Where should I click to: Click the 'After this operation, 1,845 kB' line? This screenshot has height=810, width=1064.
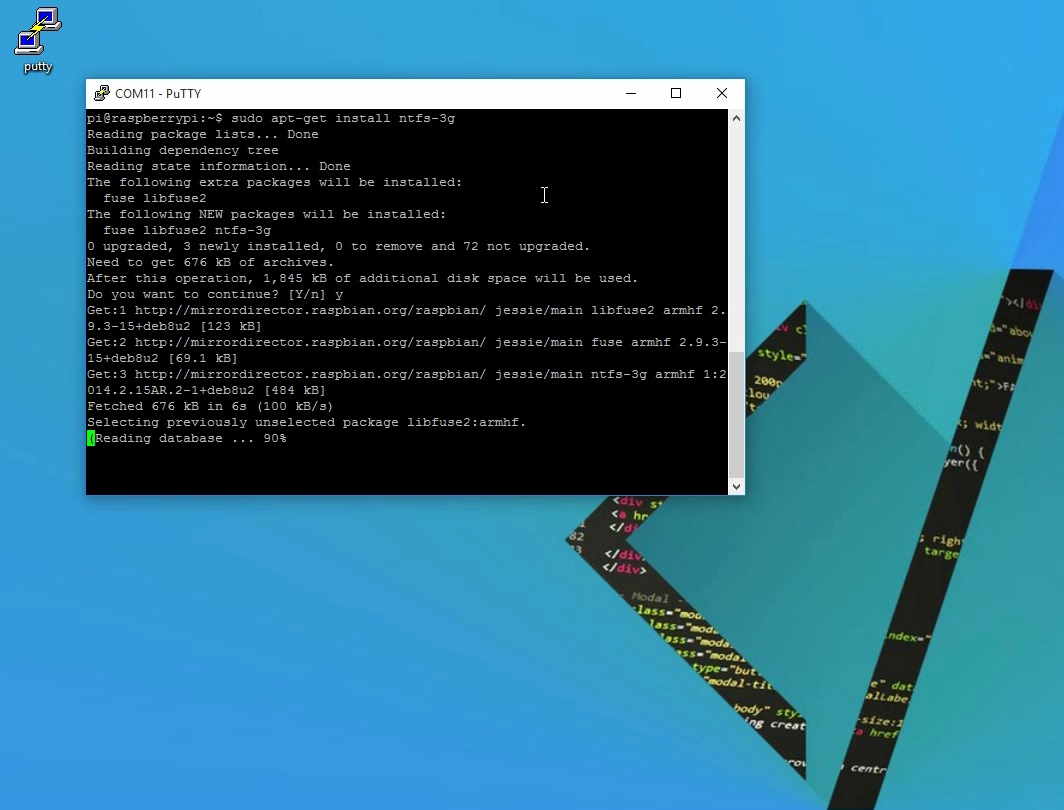[x=362, y=278]
